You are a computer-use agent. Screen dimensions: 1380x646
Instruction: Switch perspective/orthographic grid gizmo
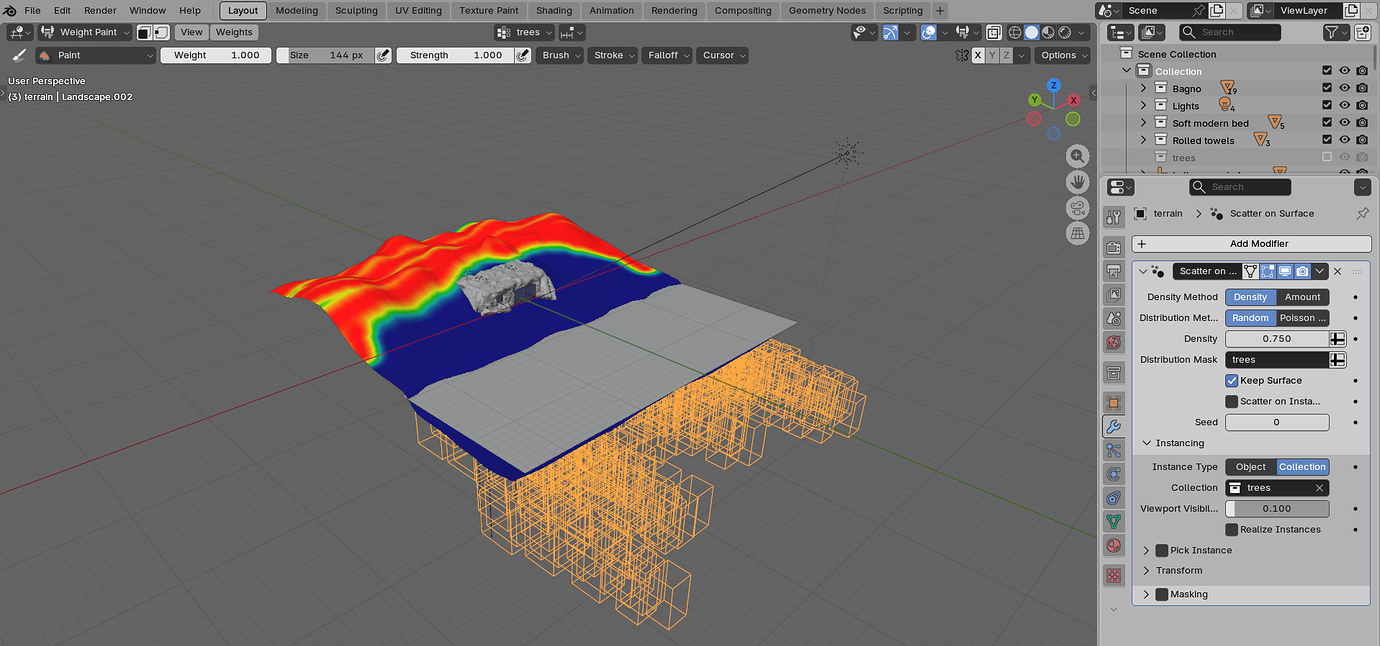pyautogui.click(x=1077, y=233)
